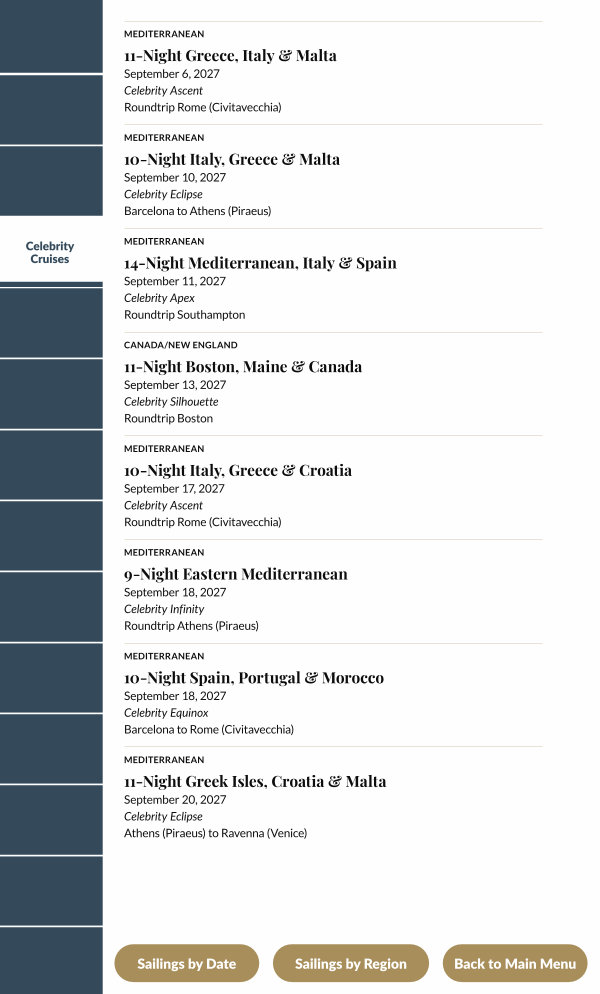Click the Celebrity Equinox ship name
Screen dimensions: 600x994
click(x=166, y=713)
